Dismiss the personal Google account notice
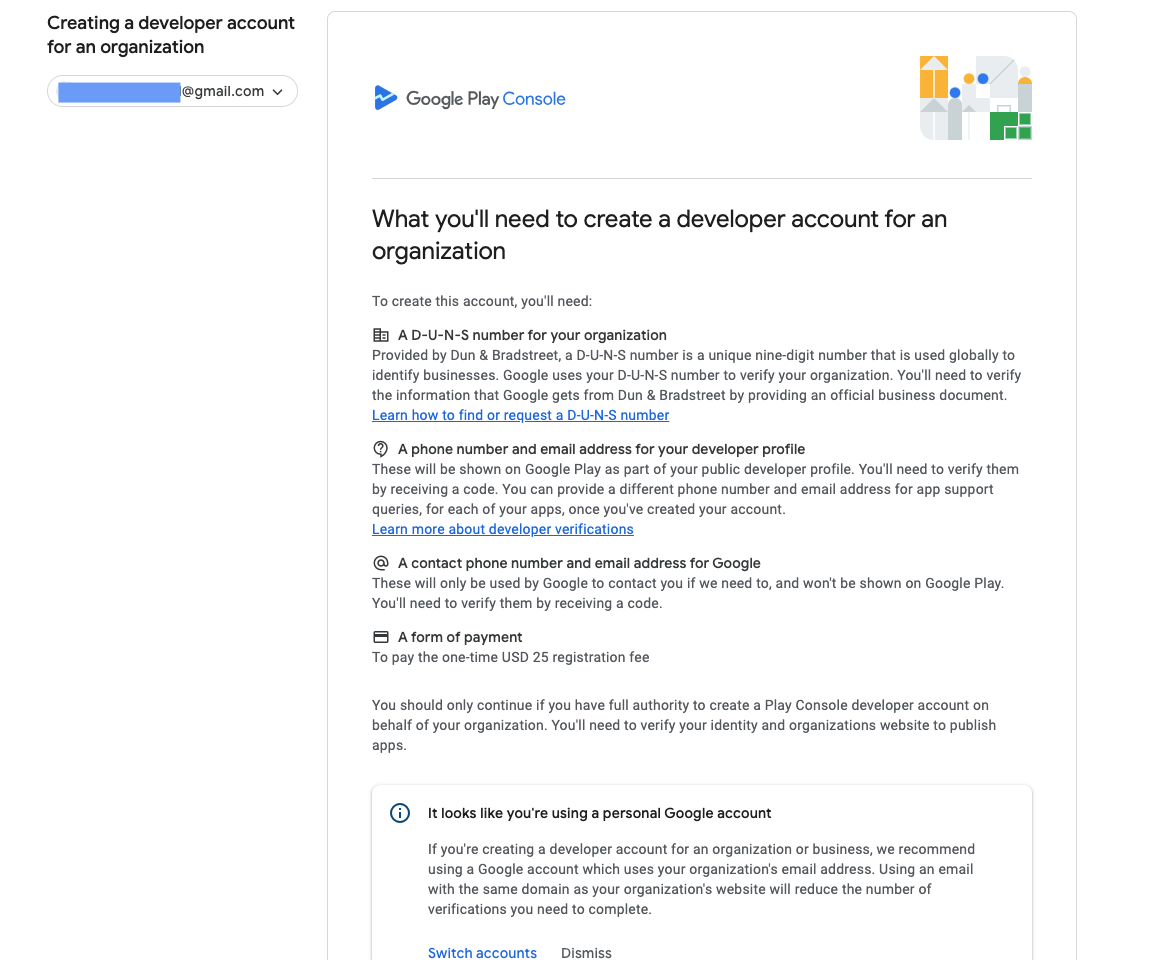The height and width of the screenshot is (960, 1158). point(586,953)
